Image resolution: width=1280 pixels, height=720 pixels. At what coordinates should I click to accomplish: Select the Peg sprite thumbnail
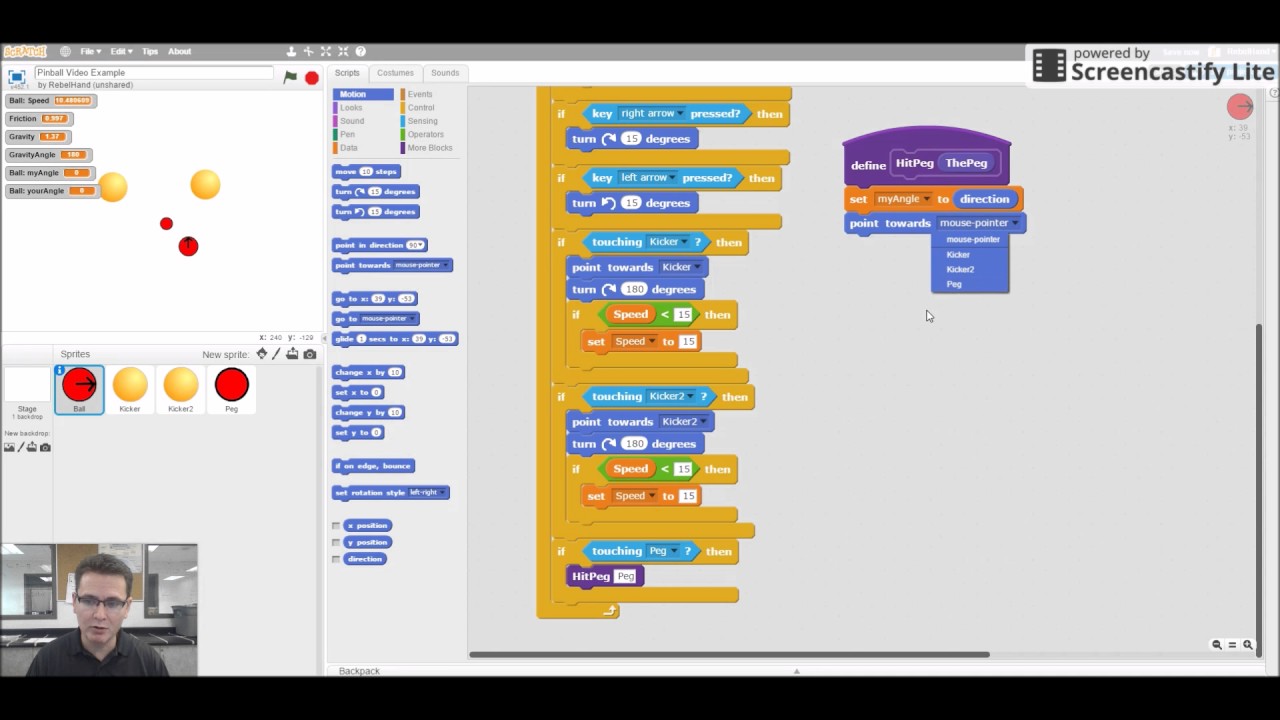(x=232, y=389)
